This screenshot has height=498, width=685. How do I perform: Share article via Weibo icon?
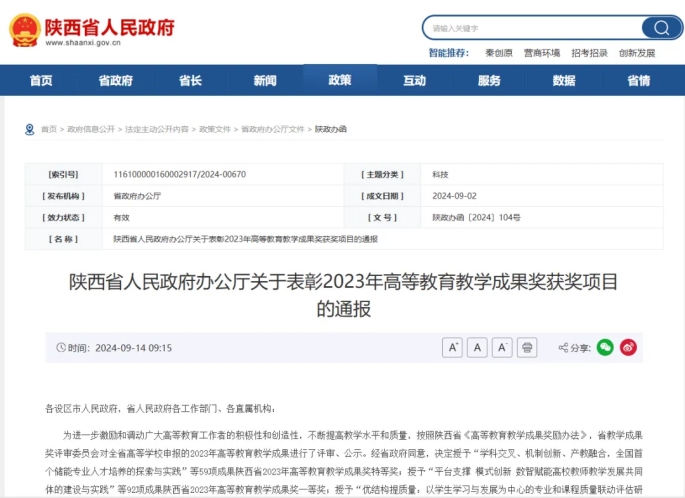[x=629, y=348]
